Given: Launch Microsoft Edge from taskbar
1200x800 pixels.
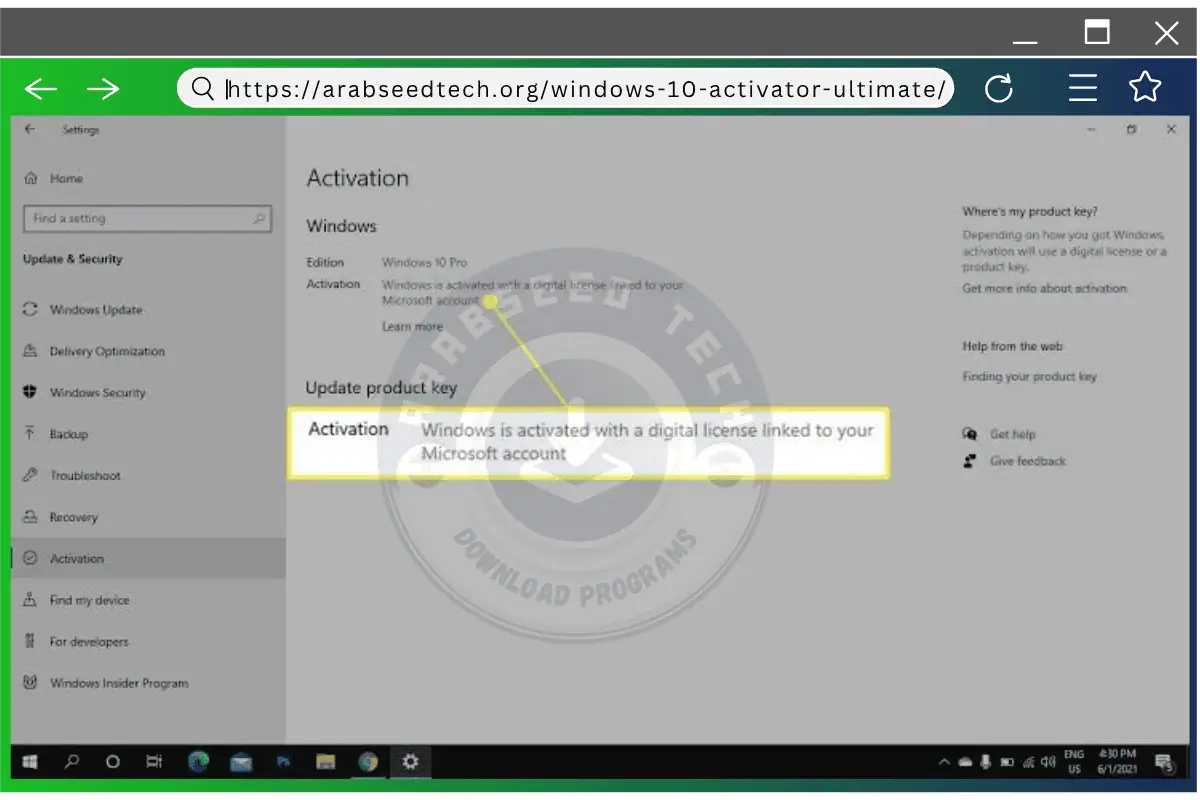Looking at the screenshot, I should 198,762.
